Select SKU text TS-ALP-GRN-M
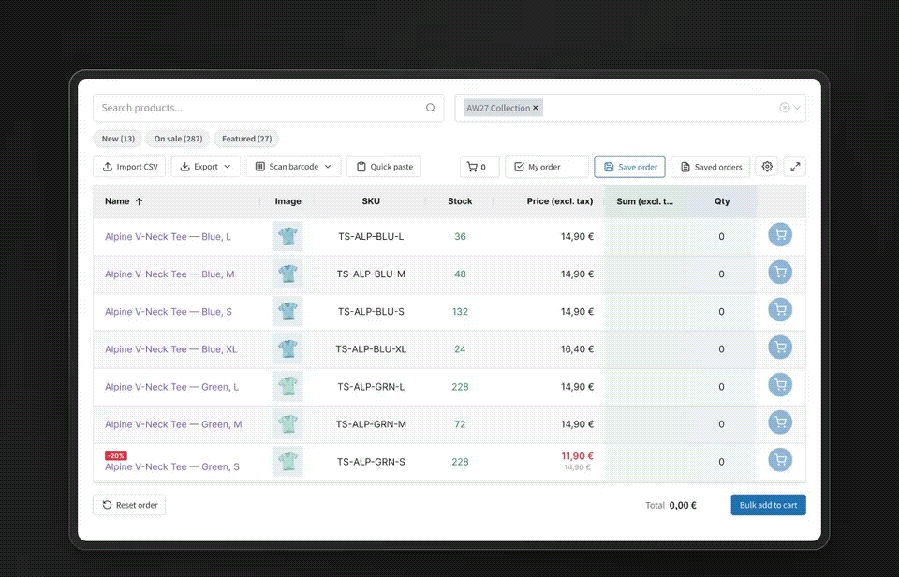The height and width of the screenshot is (577, 899). click(370, 424)
